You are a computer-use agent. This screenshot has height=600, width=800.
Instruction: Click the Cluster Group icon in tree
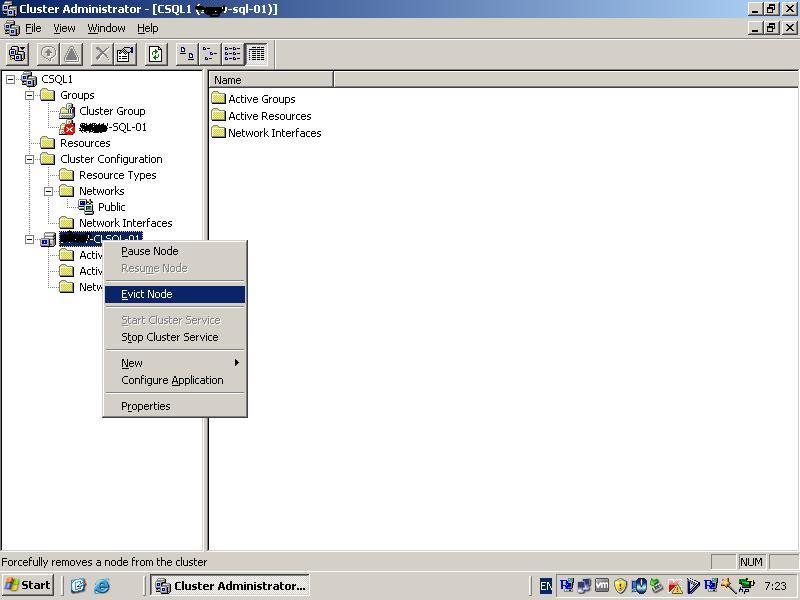[67, 111]
